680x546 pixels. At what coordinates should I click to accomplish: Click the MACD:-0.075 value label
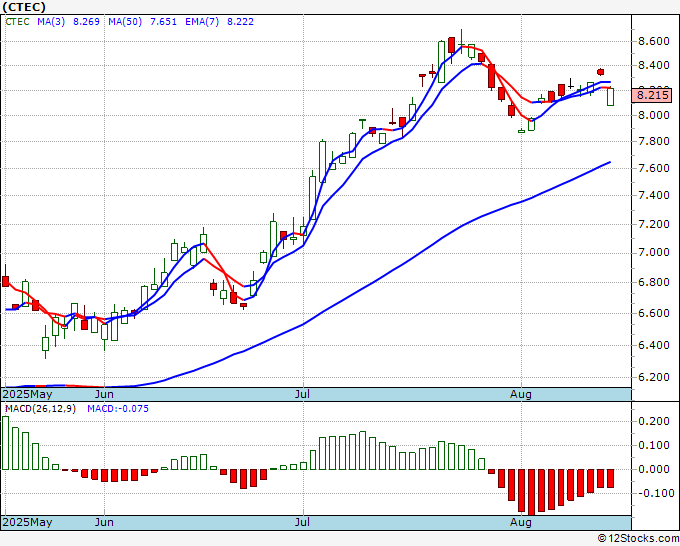118,409
